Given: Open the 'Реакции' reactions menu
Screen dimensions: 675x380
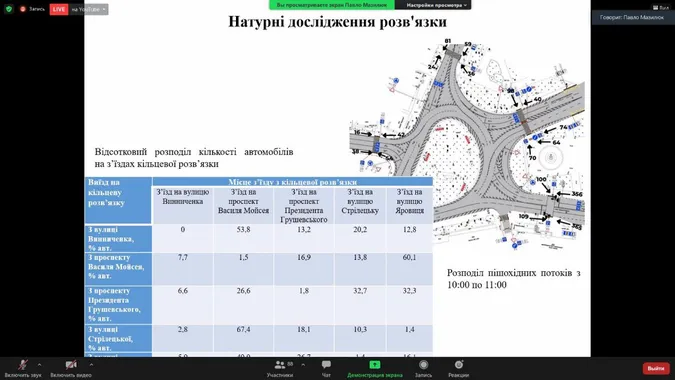Looking at the screenshot, I should (458, 369).
